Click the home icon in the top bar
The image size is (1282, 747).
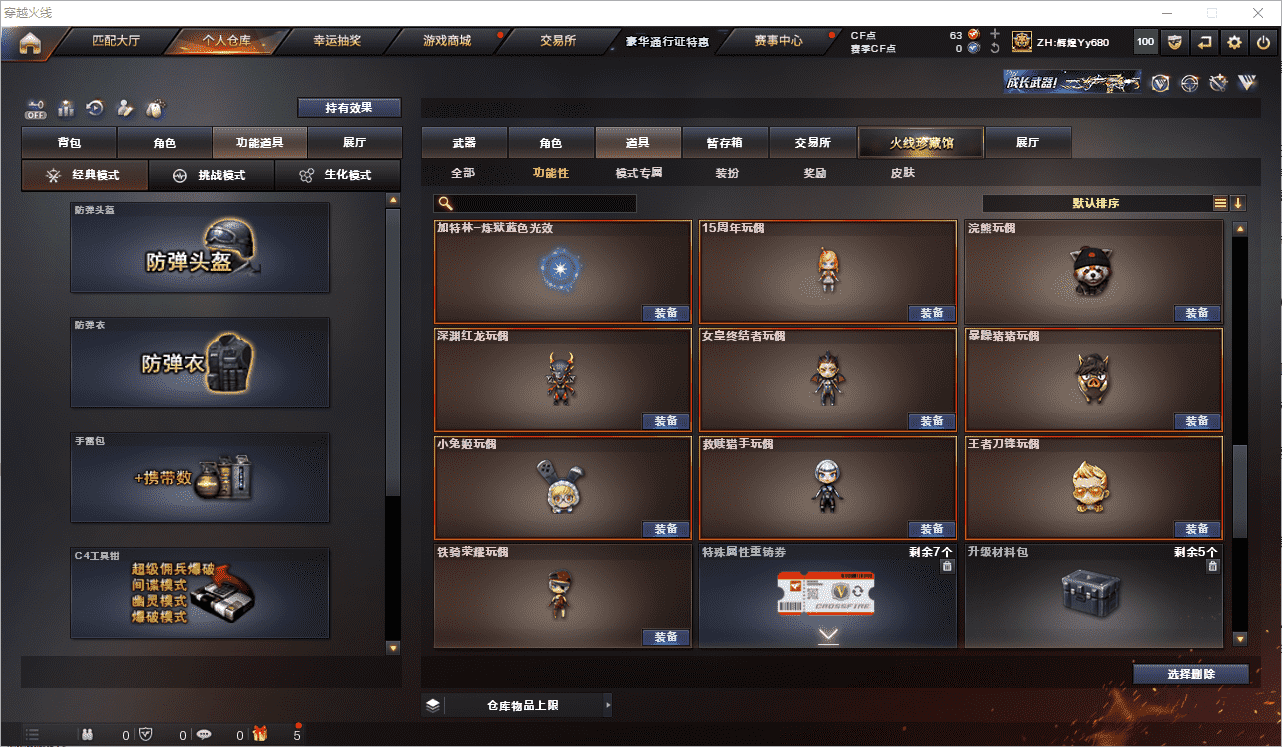tap(31, 42)
